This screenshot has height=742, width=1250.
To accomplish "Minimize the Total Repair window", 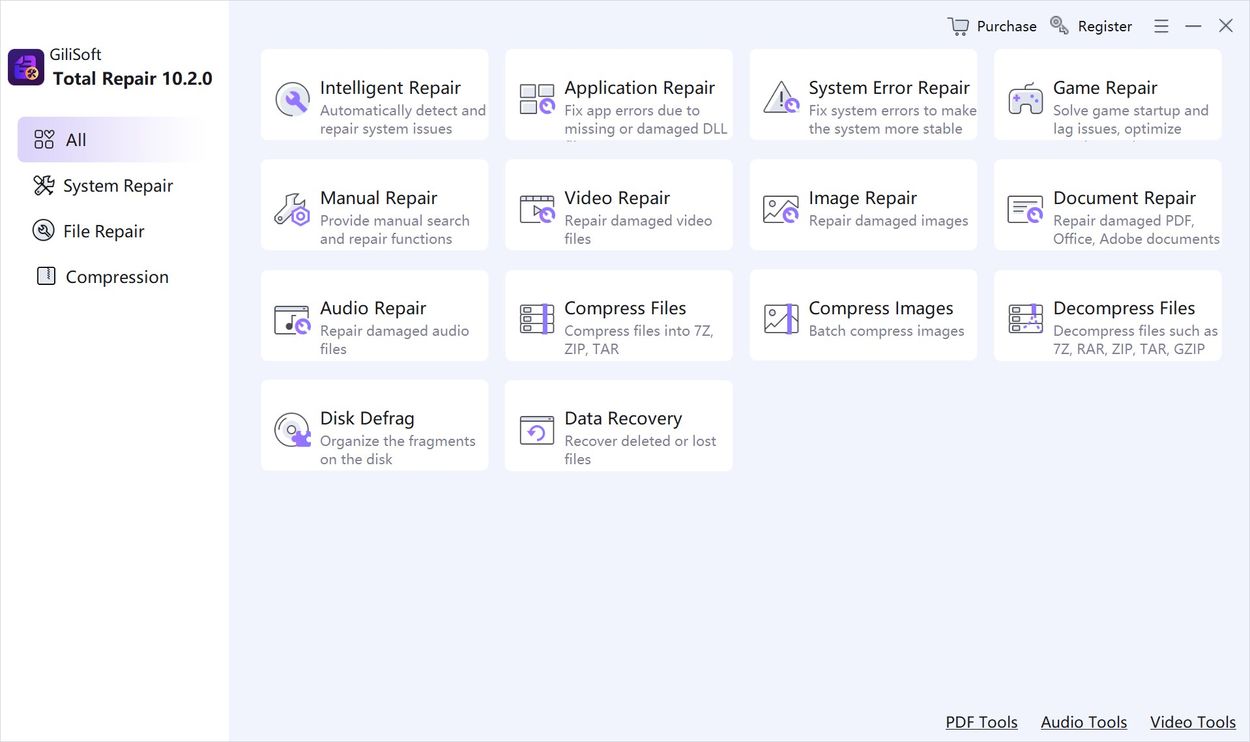I will tap(1193, 26).
